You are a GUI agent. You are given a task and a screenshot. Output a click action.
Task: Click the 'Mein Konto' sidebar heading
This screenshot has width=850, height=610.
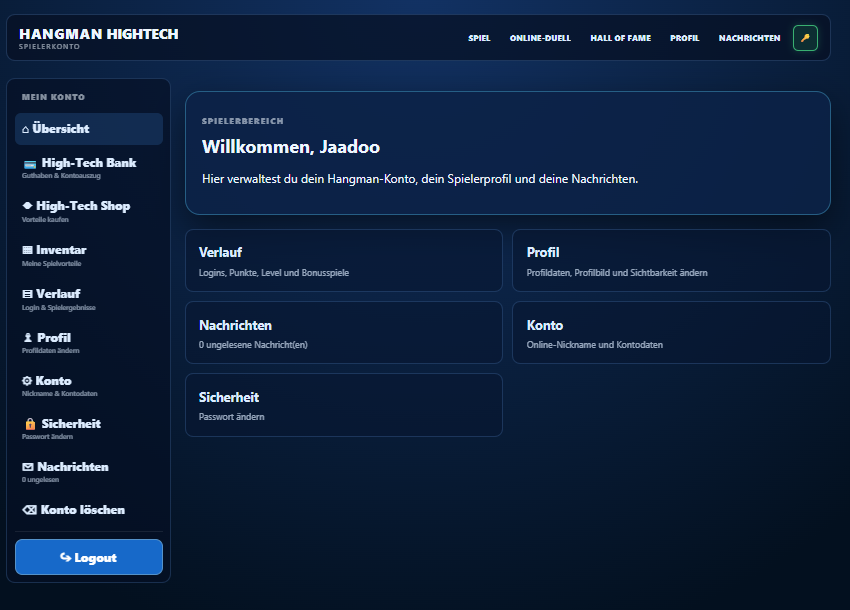pos(53,97)
